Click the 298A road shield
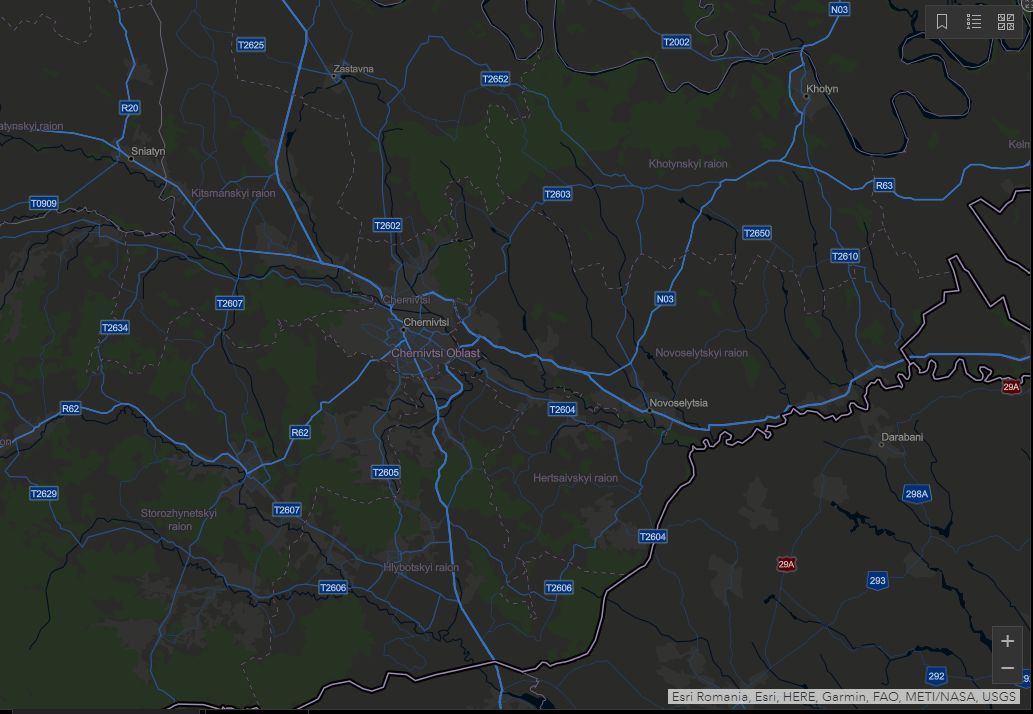 coord(916,494)
